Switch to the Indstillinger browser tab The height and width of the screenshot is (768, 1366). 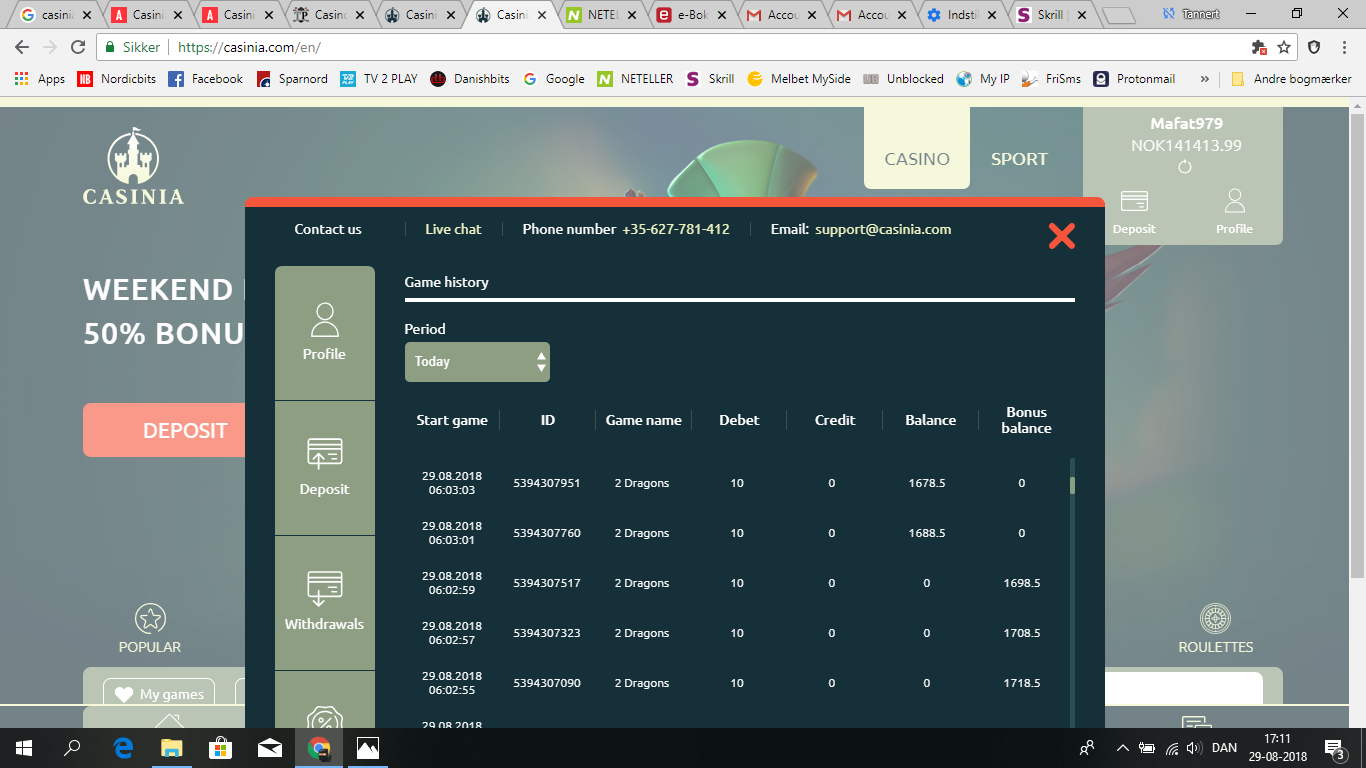pyautogui.click(x=964, y=15)
